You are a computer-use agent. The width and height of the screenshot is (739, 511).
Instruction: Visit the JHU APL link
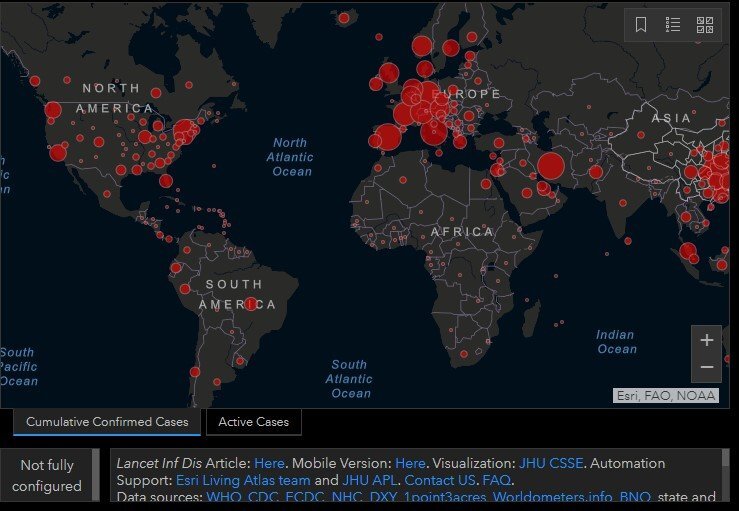point(370,480)
